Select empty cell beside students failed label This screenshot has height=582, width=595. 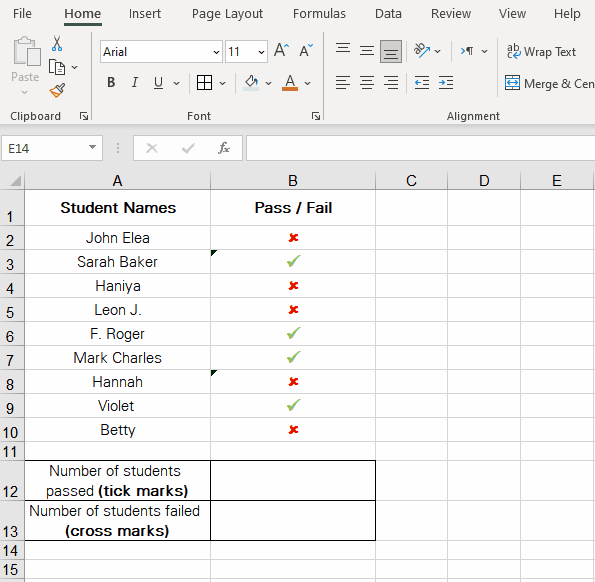293,521
